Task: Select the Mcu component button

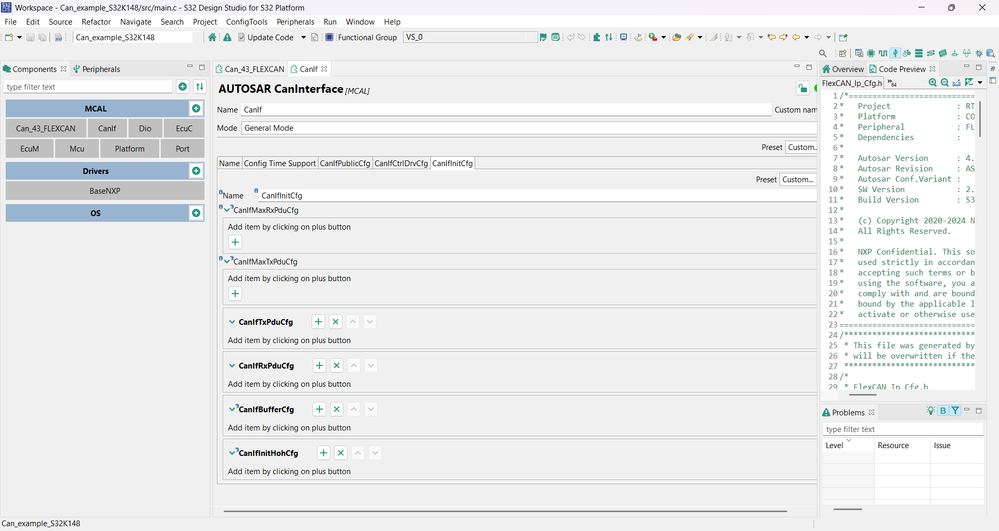Action: (x=77, y=149)
